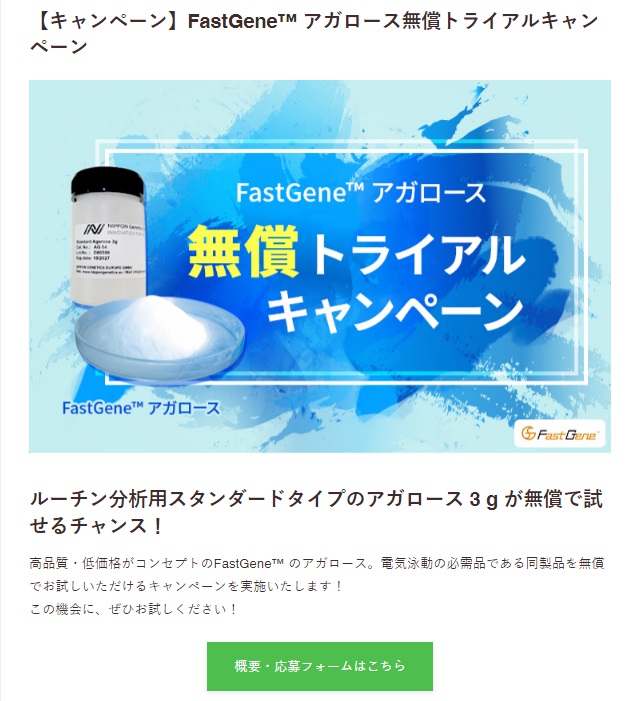Image resolution: width=632 pixels, height=701 pixels.
Task: Click the campaign title starting with 【キャンペーン】
Action: point(314,34)
